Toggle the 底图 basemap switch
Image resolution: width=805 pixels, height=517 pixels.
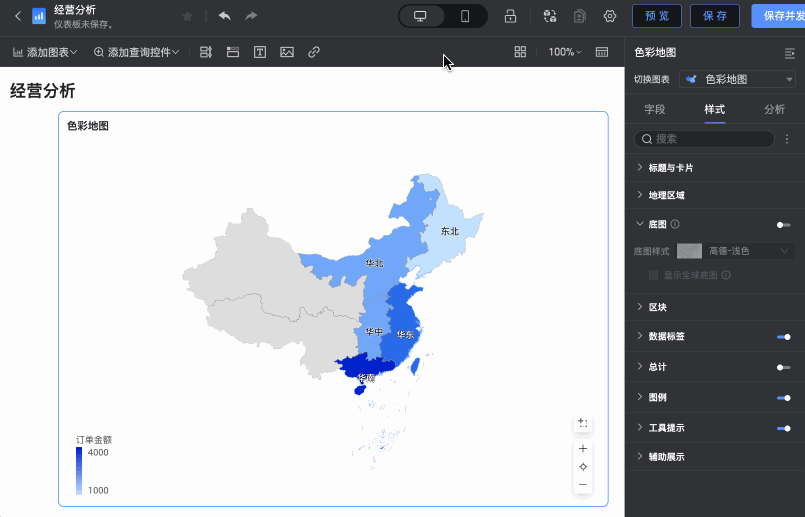pyautogui.click(x=783, y=225)
